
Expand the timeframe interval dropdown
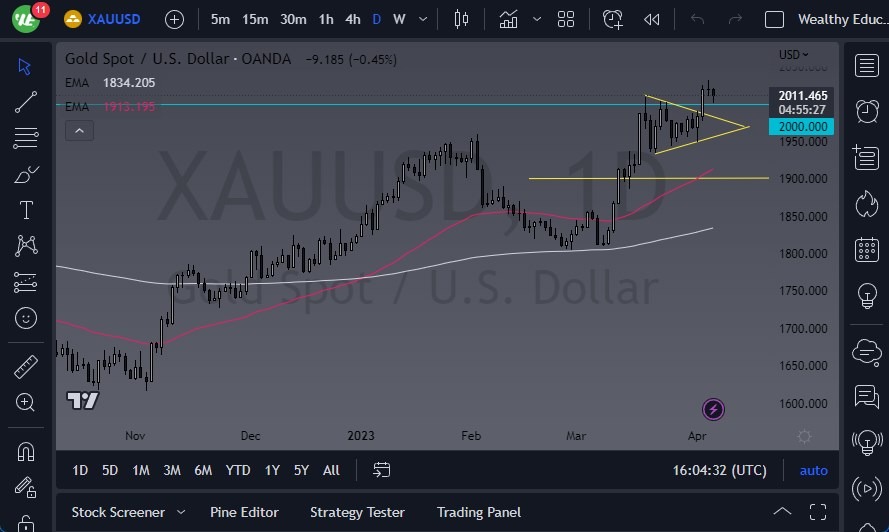point(423,19)
